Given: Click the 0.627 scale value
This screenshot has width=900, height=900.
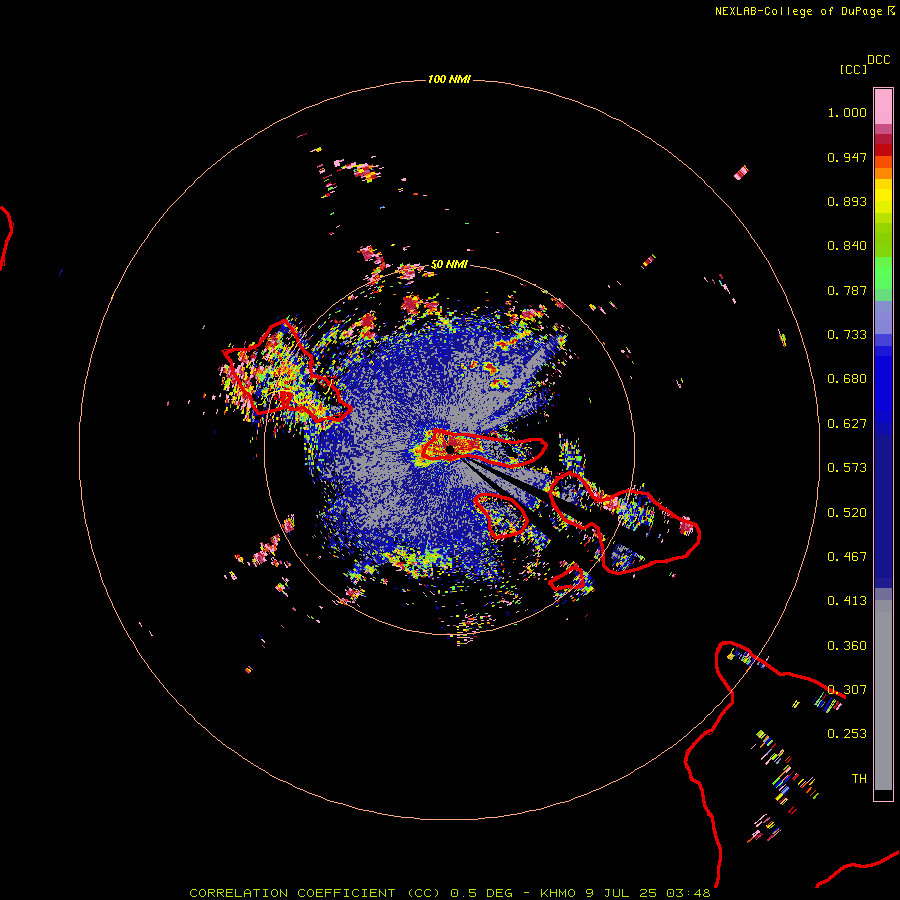Looking at the screenshot, I should tap(847, 424).
